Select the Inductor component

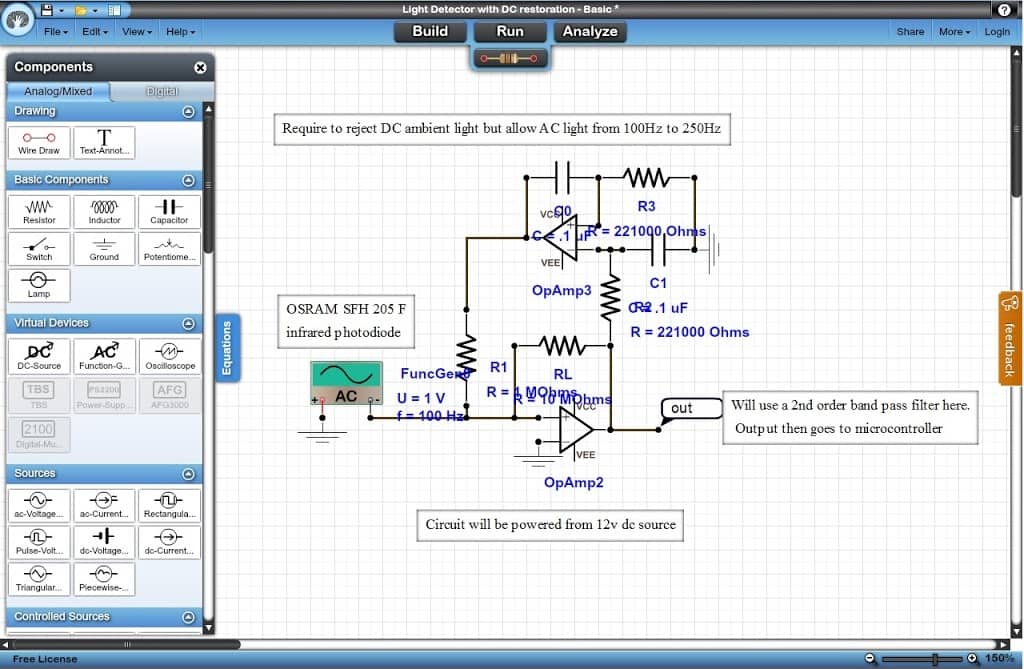(104, 211)
